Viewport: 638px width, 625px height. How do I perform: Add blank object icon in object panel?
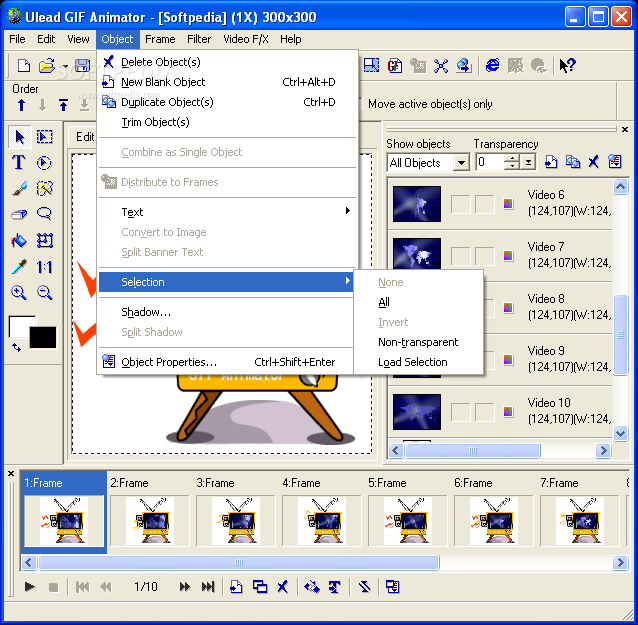pos(551,162)
